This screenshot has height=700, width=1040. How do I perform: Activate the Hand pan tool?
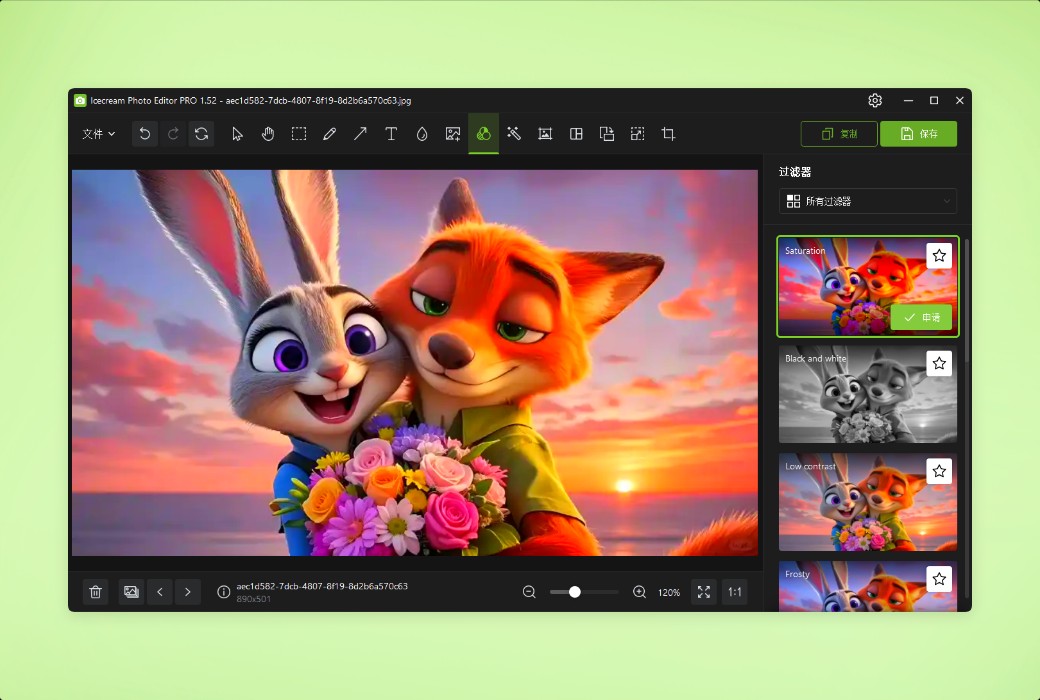point(268,133)
